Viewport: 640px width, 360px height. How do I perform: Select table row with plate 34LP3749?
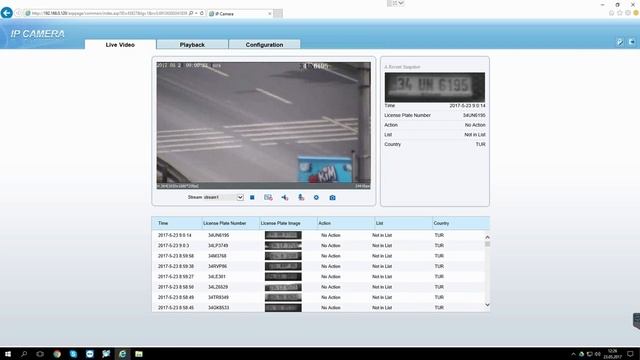[x=318, y=246]
